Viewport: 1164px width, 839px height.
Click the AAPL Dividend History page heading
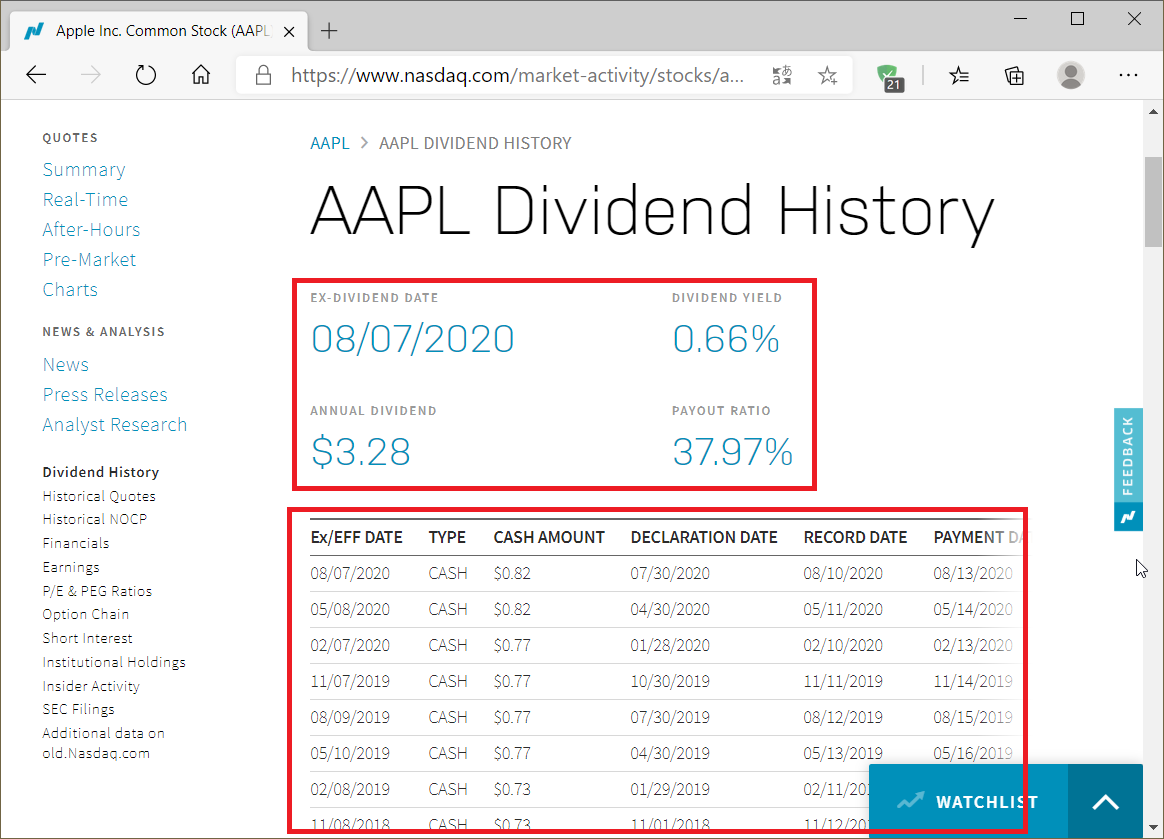652,212
